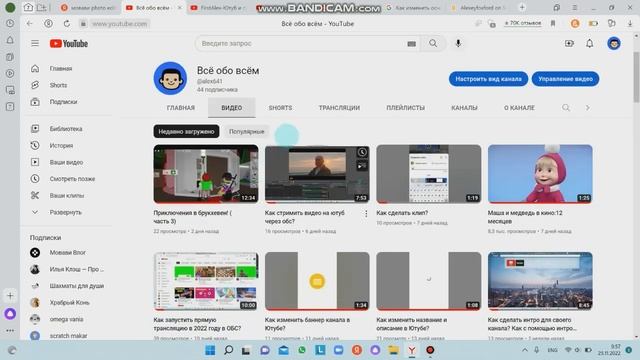The height and width of the screenshot is (360, 640).
Task: Click Управление видео button
Action: (565, 79)
